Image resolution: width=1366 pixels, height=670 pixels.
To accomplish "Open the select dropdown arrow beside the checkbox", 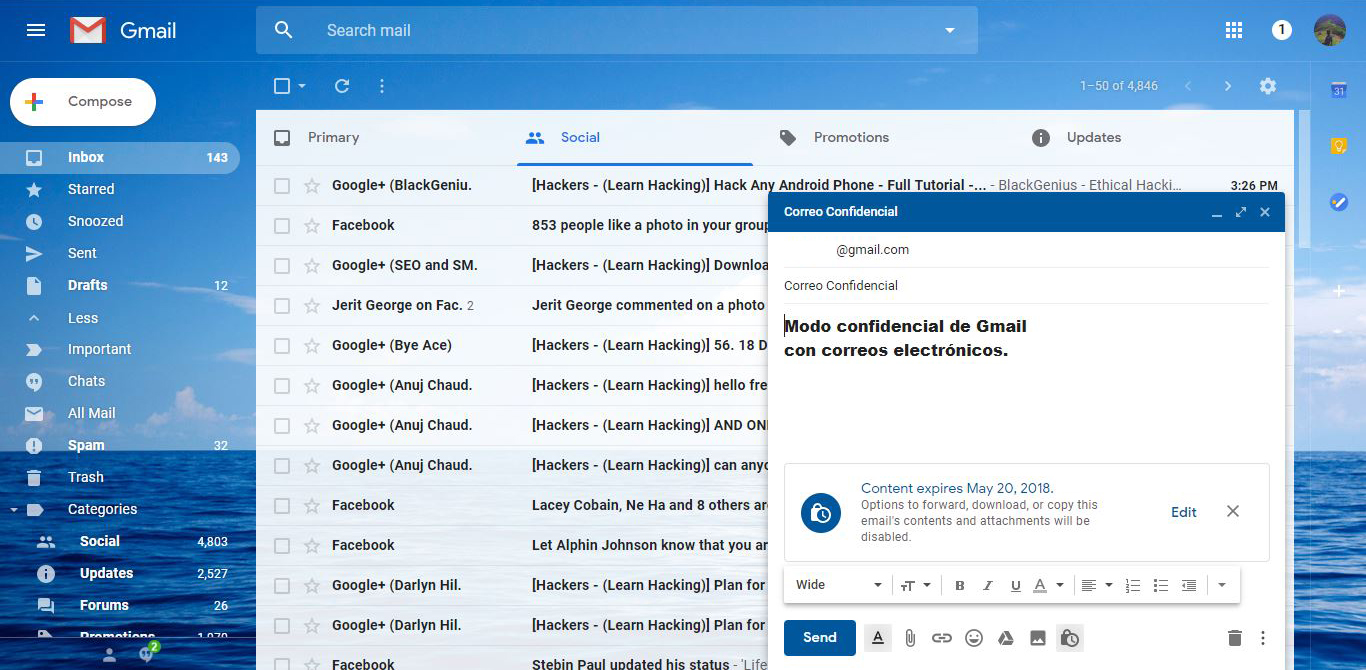I will click(x=302, y=86).
